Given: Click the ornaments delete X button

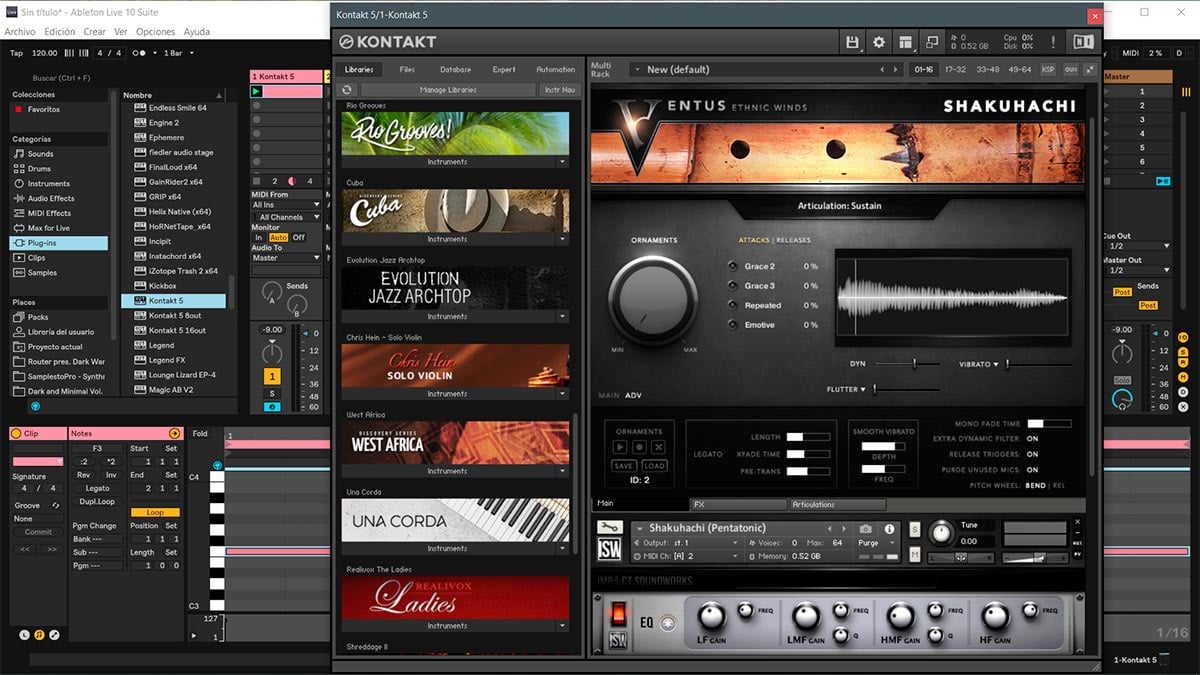Looking at the screenshot, I should click(x=657, y=447).
